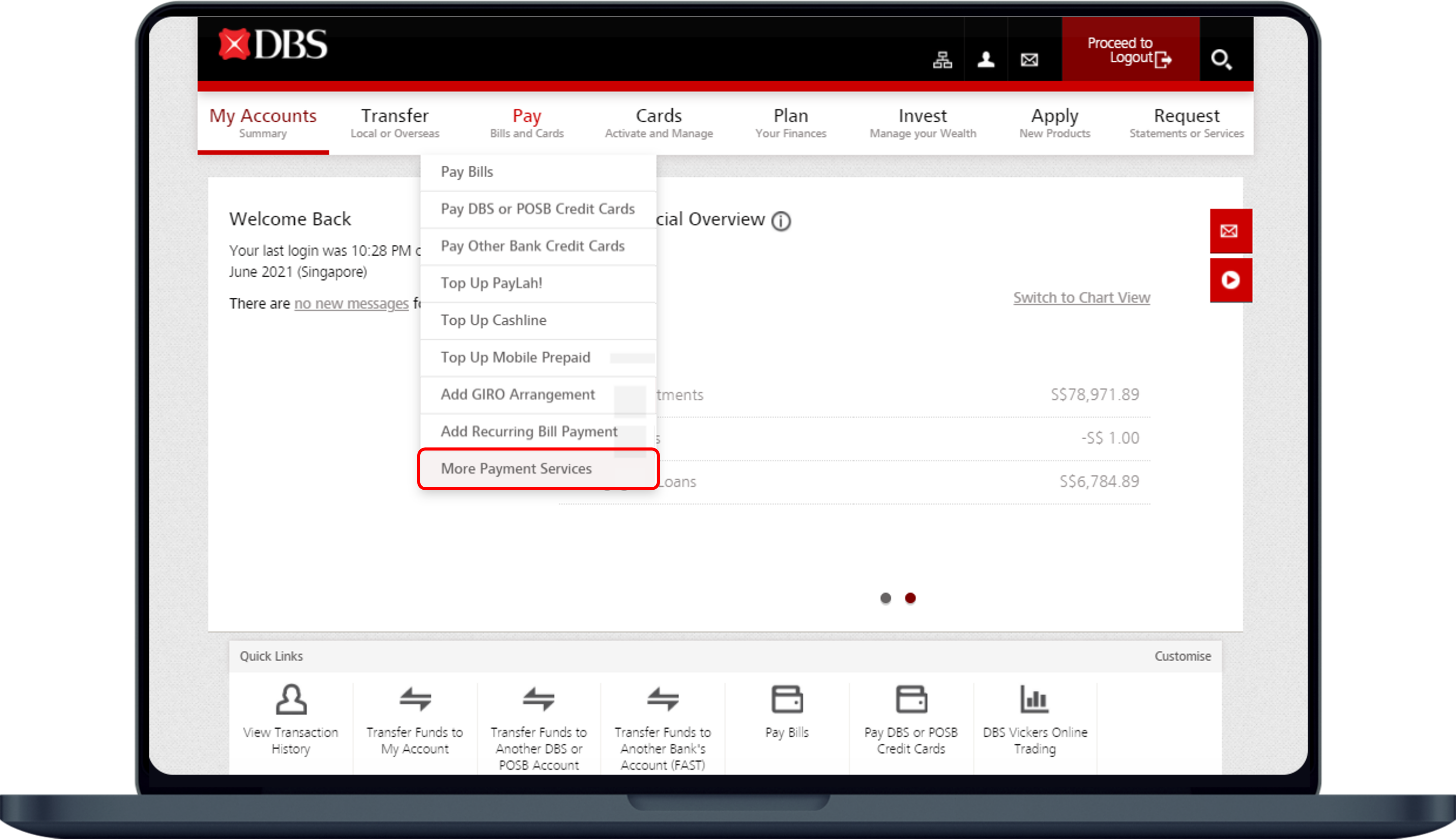Image resolution: width=1456 pixels, height=839 pixels.
Task: Choose Top Up PayLah!
Action: click(538, 283)
